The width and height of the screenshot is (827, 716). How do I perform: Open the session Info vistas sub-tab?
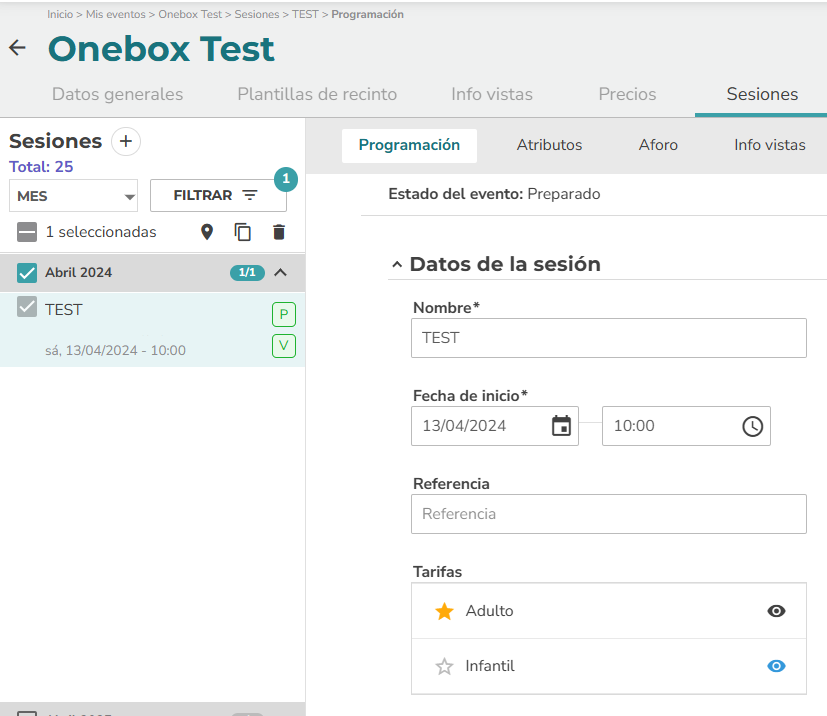(x=770, y=145)
